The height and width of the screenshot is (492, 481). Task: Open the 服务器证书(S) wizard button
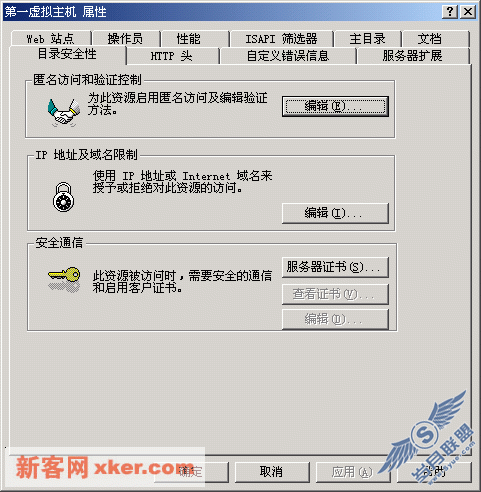pyautogui.click(x=335, y=267)
